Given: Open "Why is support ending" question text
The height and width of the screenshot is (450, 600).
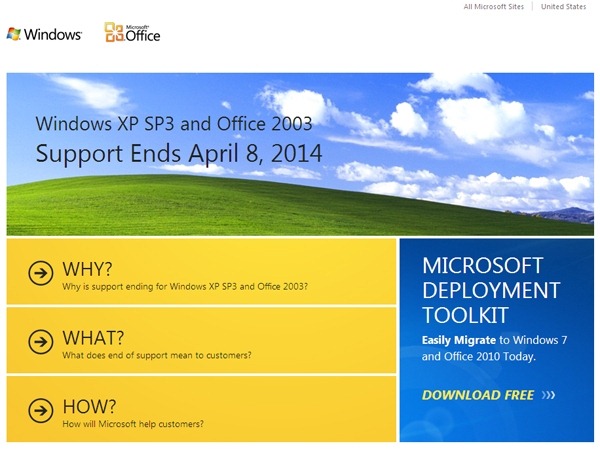Looking at the screenshot, I should (x=185, y=287).
